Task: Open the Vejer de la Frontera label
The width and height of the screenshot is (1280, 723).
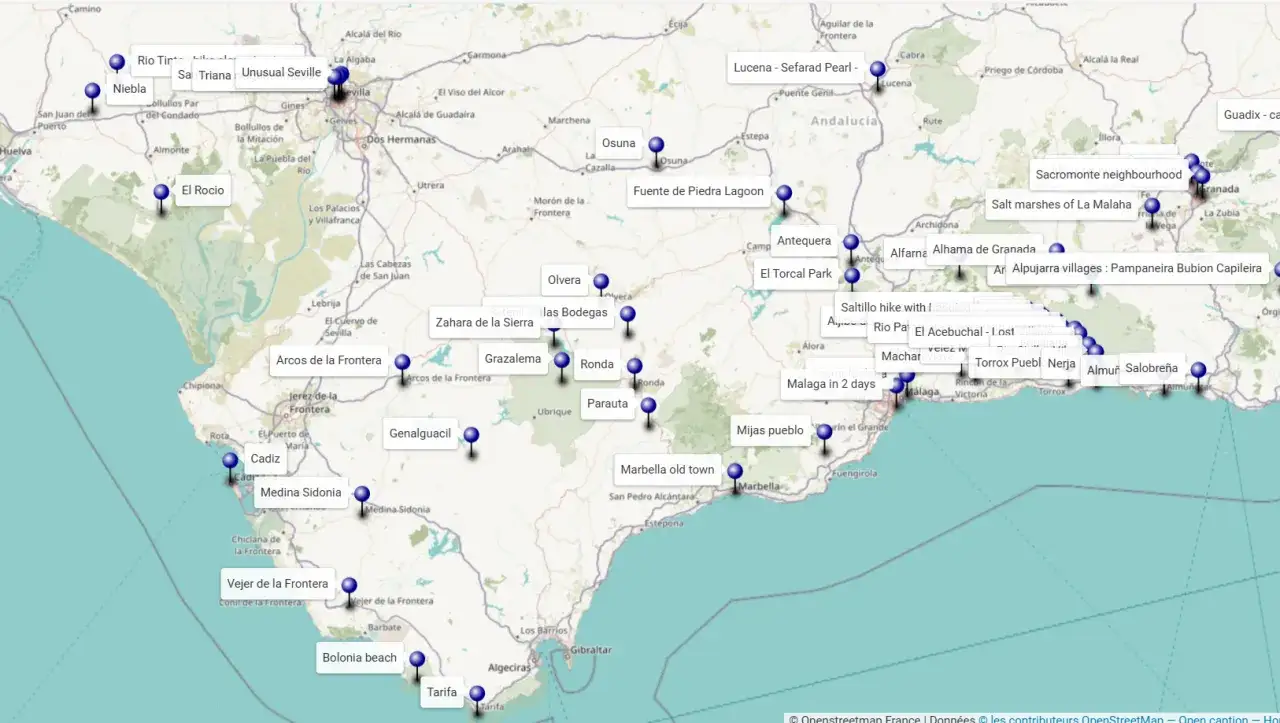Action: coord(278,584)
